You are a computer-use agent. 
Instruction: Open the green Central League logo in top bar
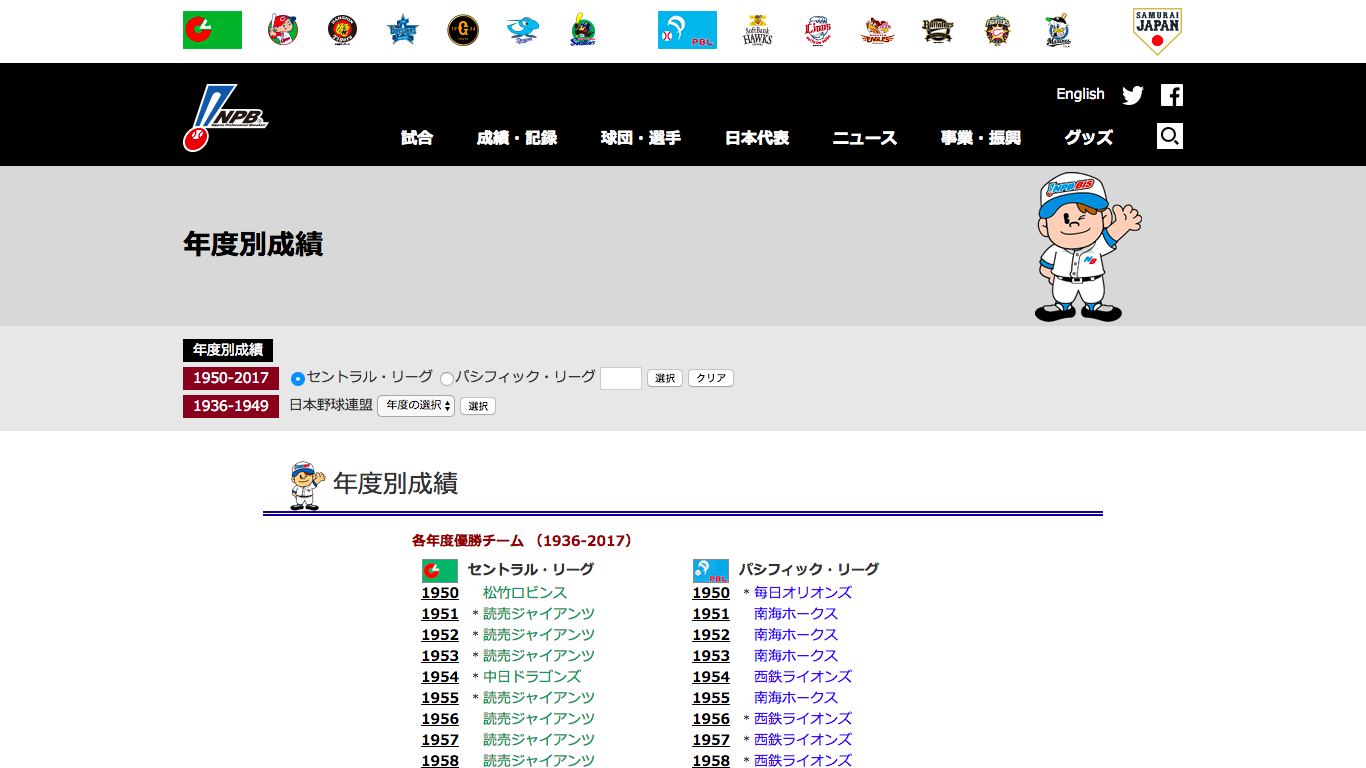pyautogui.click(x=212, y=30)
